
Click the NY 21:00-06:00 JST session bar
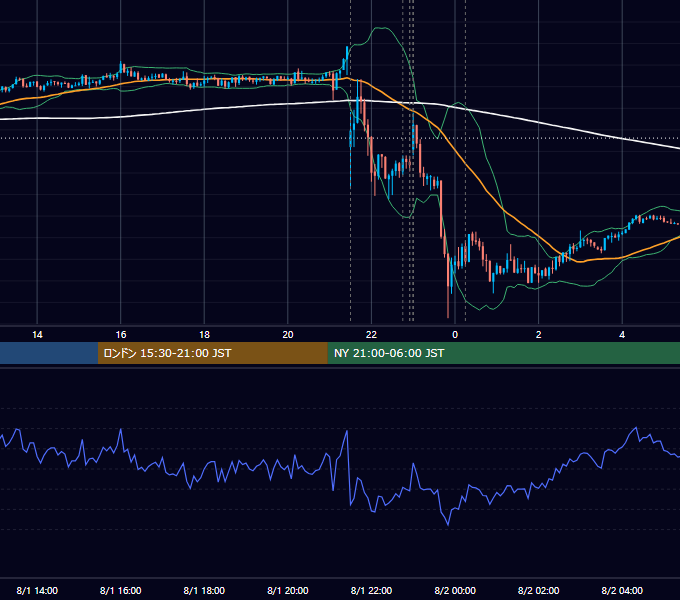503,353
